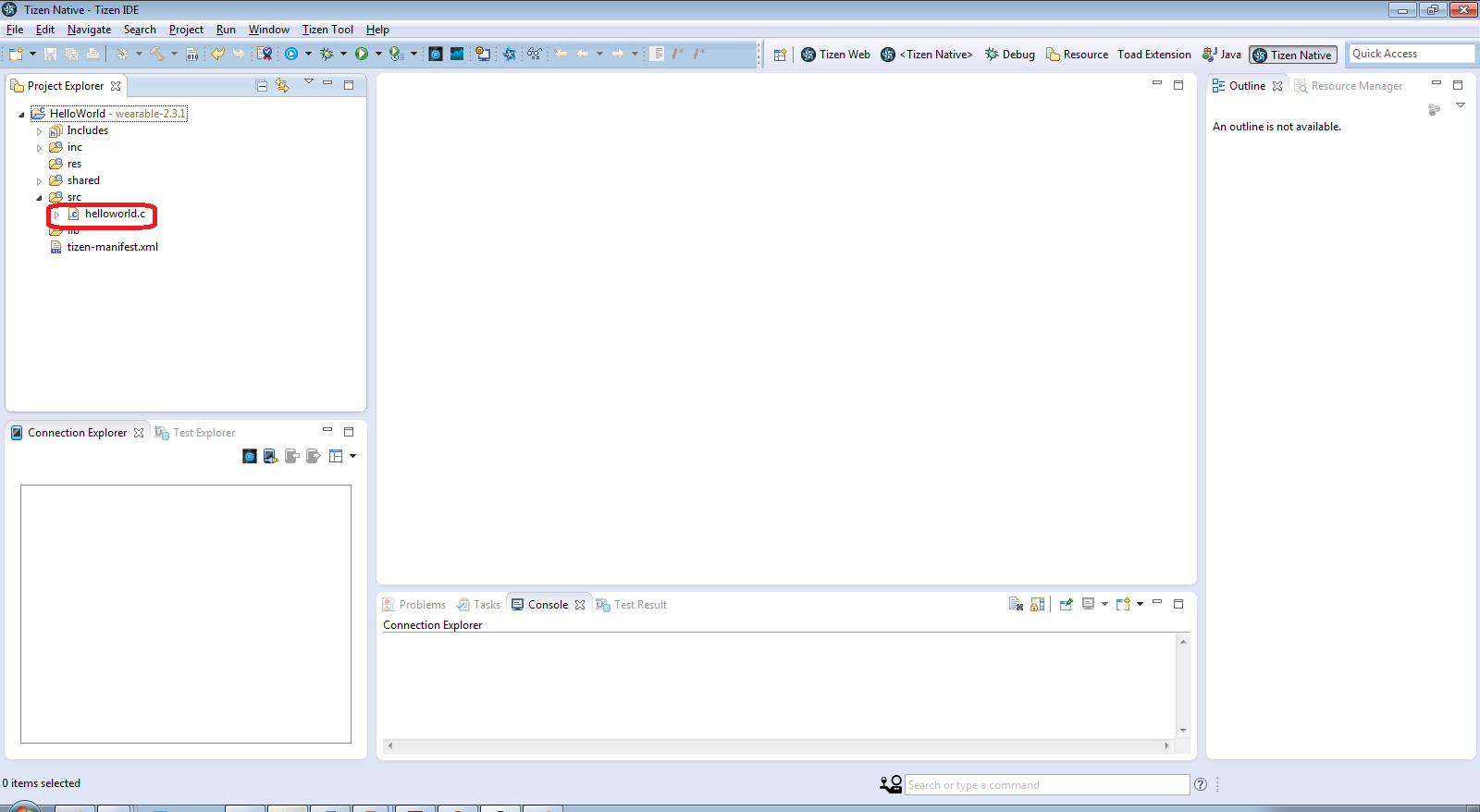Click the binary 010 toolbar icon

(192, 54)
